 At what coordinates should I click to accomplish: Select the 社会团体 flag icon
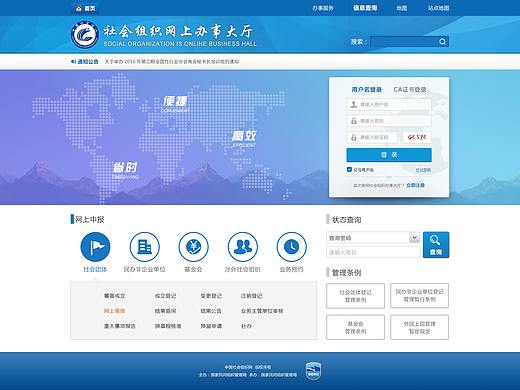[95, 247]
